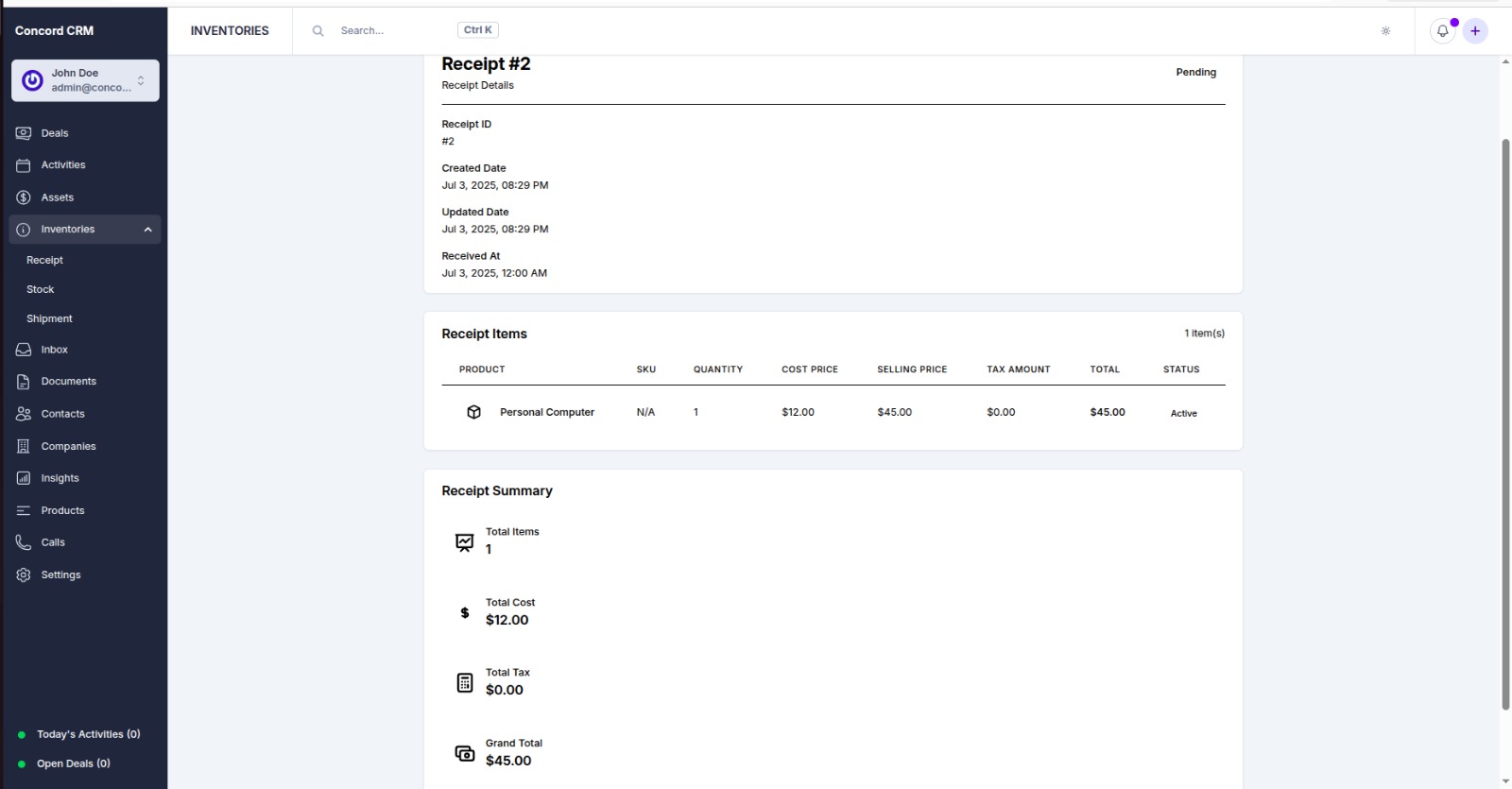Open Insights chart icon

tap(24, 478)
